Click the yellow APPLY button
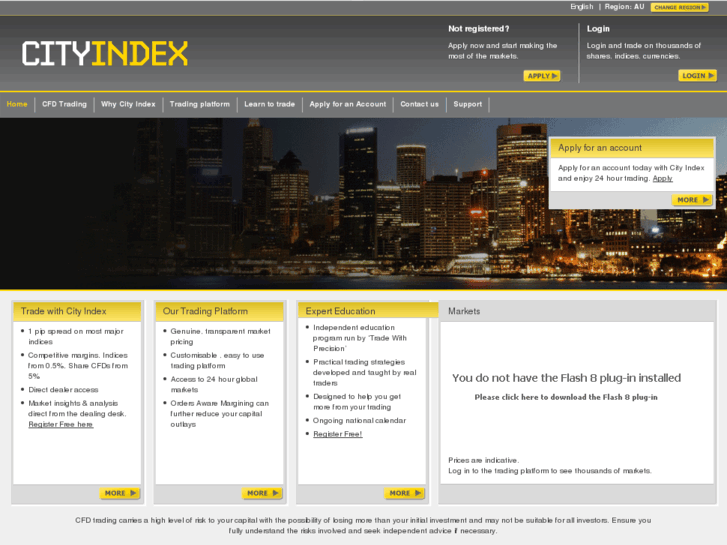The width and height of the screenshot is (727, 545). point(542,76)
